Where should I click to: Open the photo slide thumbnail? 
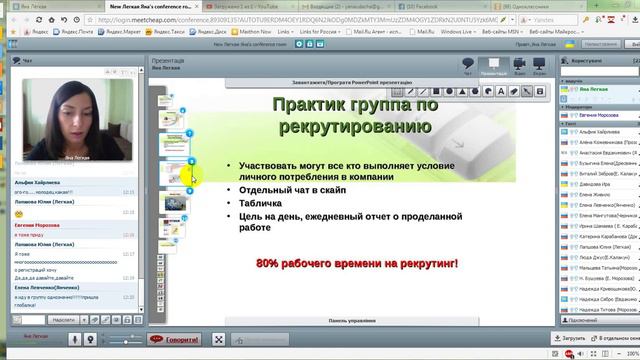[x=175, y=203]
